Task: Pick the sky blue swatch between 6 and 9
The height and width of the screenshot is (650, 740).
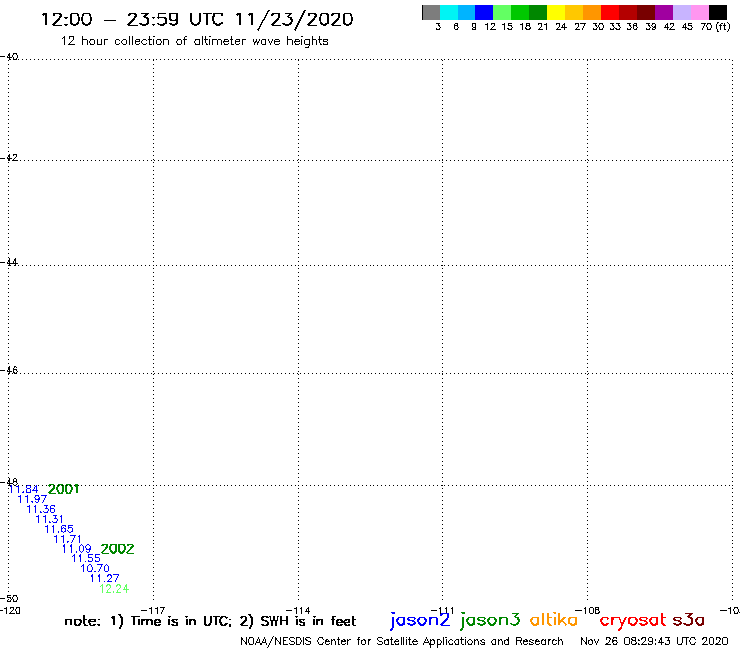Action: (x=466, y=12)
